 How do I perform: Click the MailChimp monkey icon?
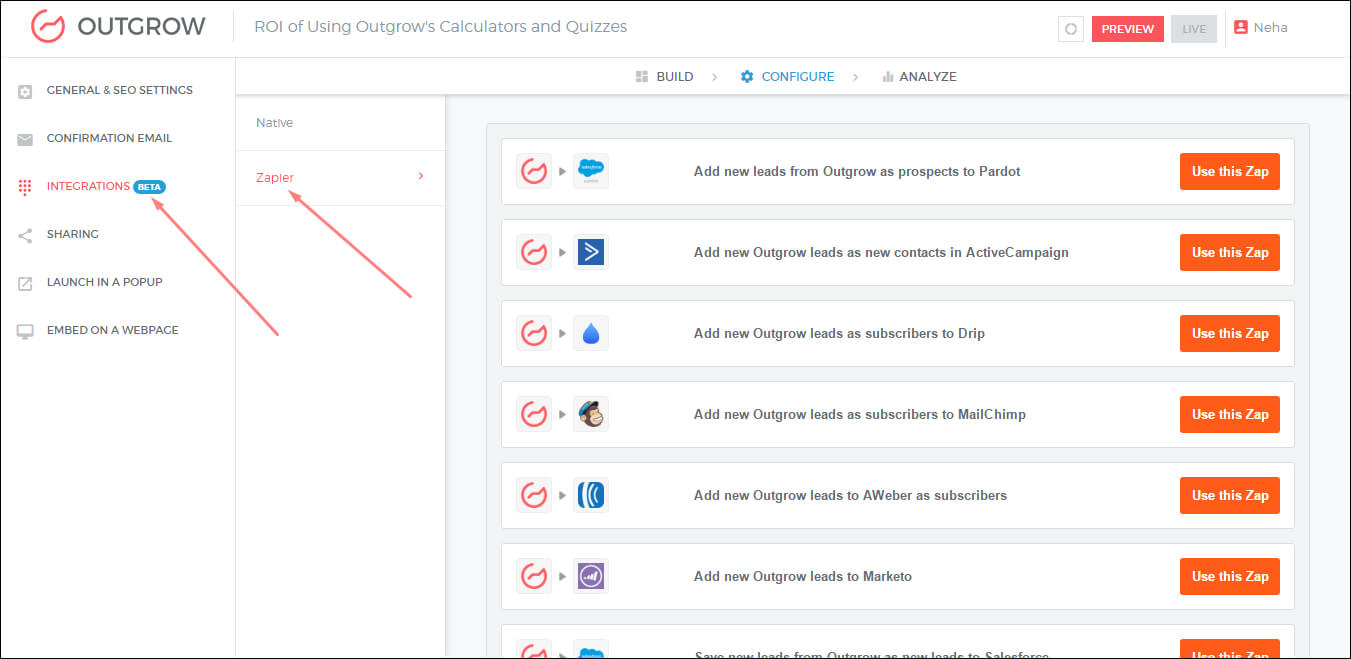pos(590,414)
